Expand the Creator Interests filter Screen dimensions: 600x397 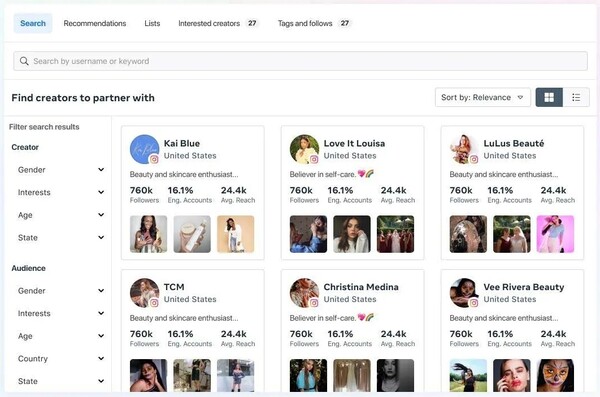[x=60, y=192]
